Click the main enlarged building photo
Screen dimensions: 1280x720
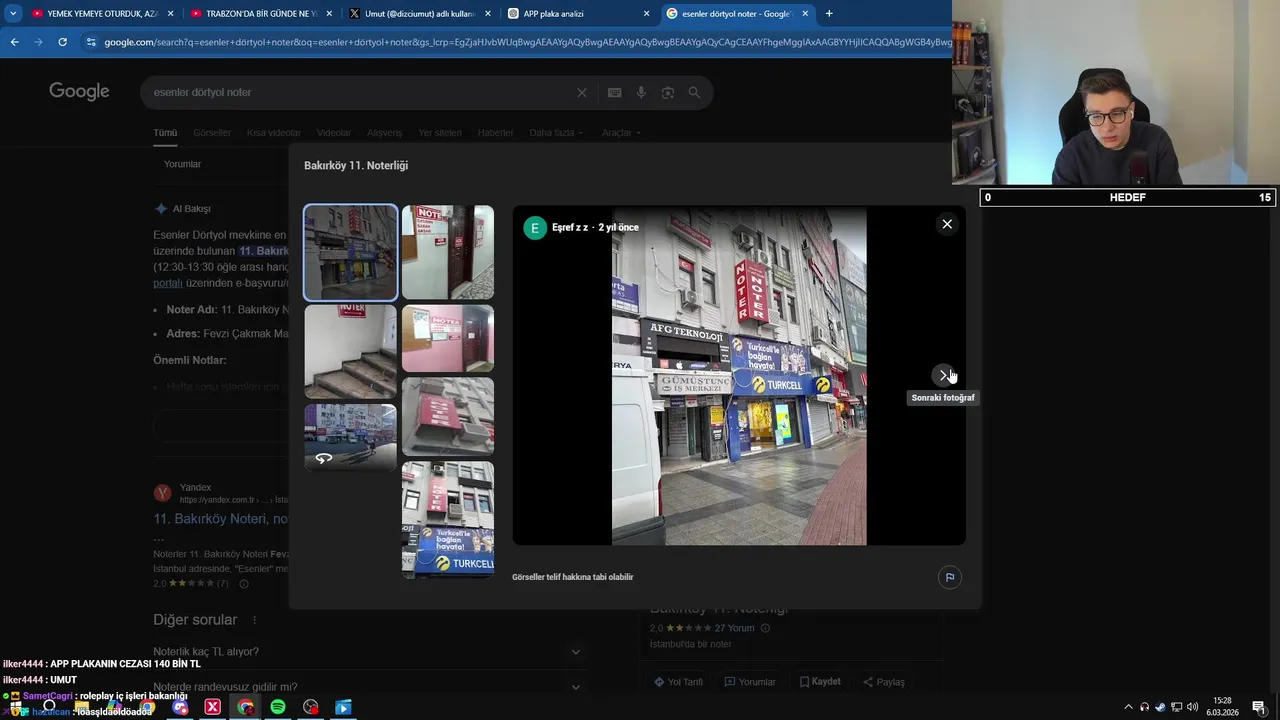pyautogui.click(x=739, y=376)
